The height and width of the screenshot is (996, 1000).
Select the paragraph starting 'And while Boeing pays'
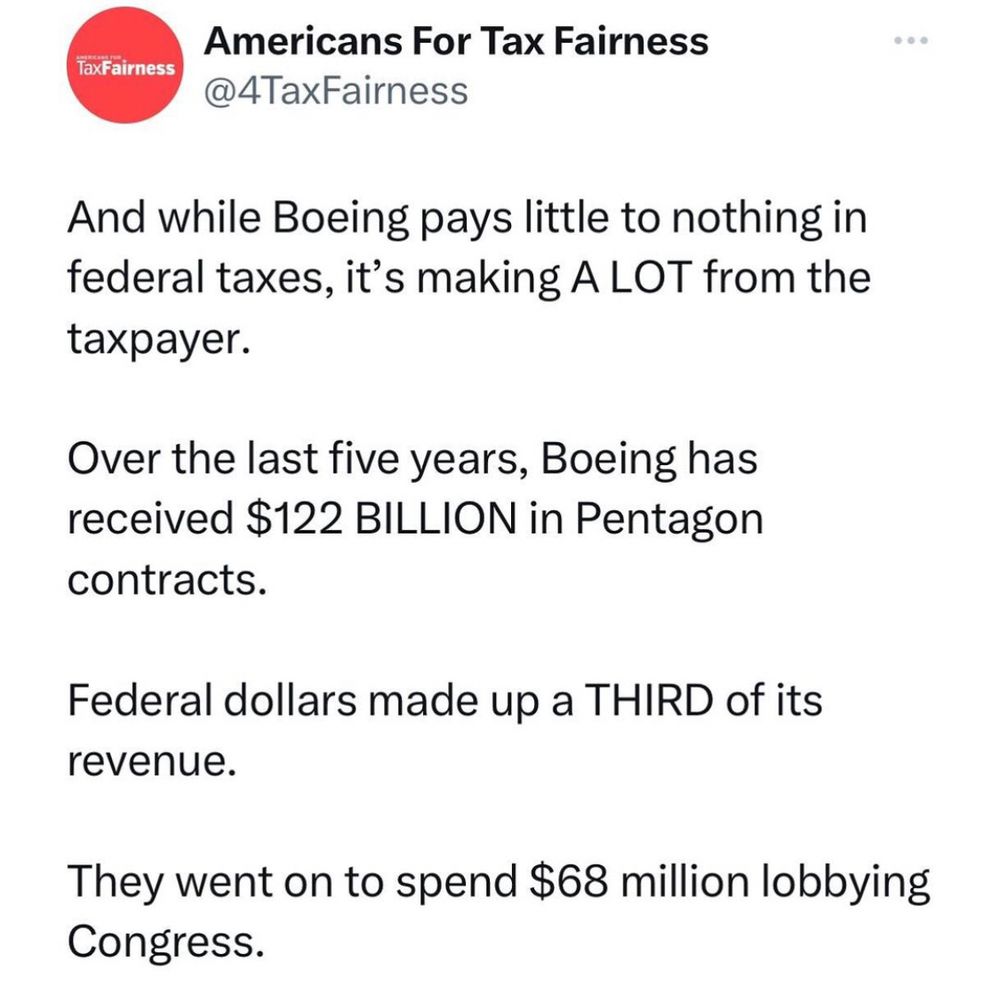click(x=469, y=277)
